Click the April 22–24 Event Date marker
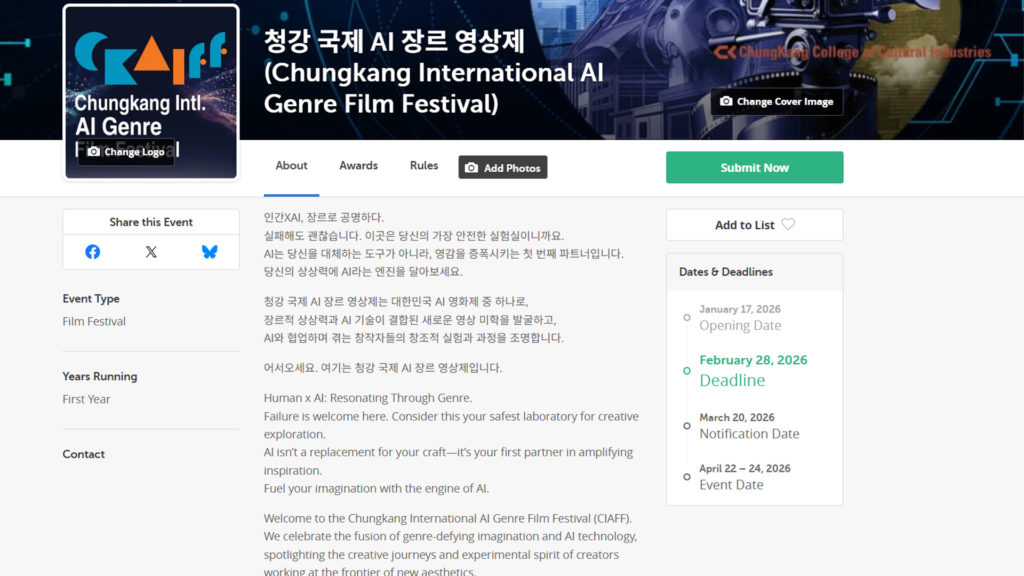Viewport: 1024px width, 576px height. pyautogui.click(x=686, y=477)
